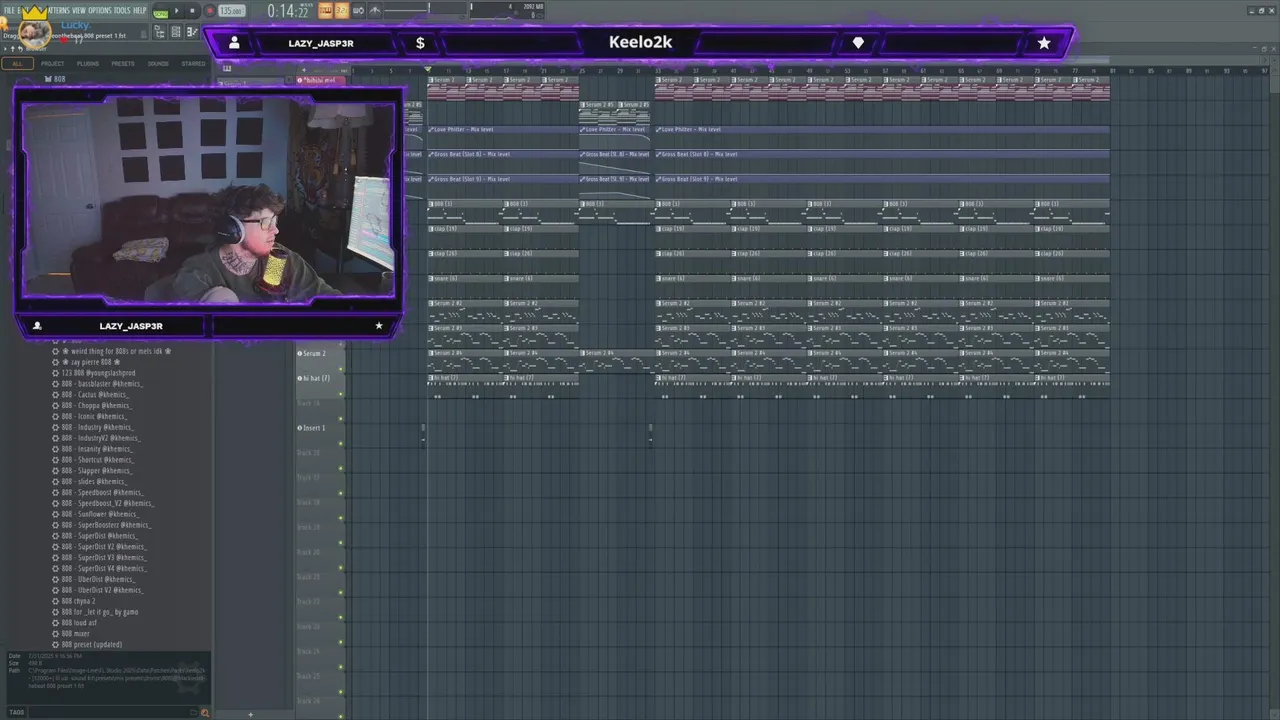Toggle the orange countdown 3-2-1 button
Viewport: 1280px width, 720px height.
[x=341, y=10]
